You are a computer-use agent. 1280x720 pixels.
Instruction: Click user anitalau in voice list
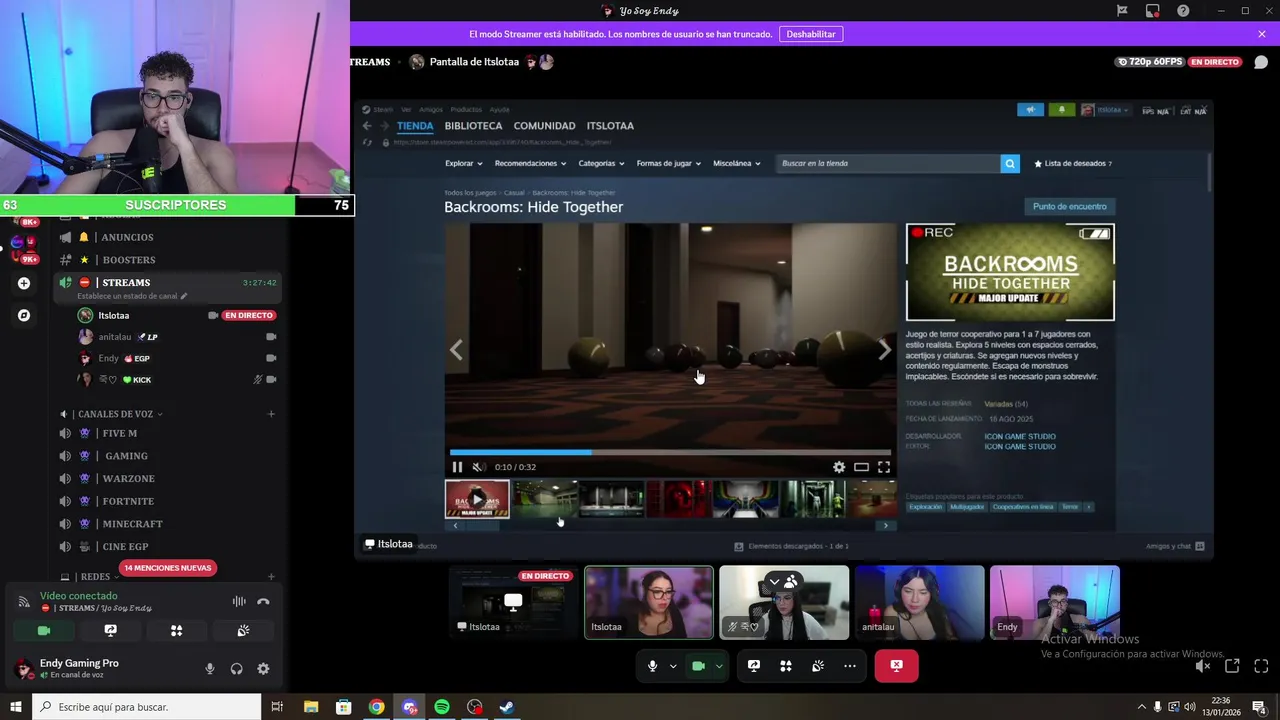(x=114, y=337)
